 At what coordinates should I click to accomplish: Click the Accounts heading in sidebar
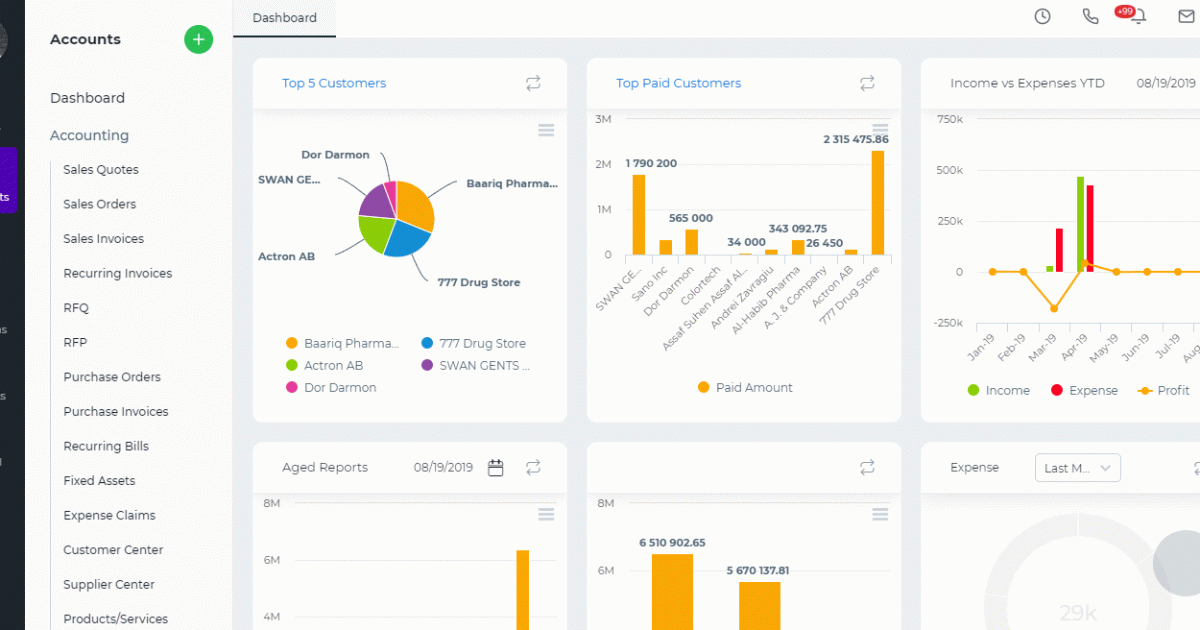click(85, 39)
